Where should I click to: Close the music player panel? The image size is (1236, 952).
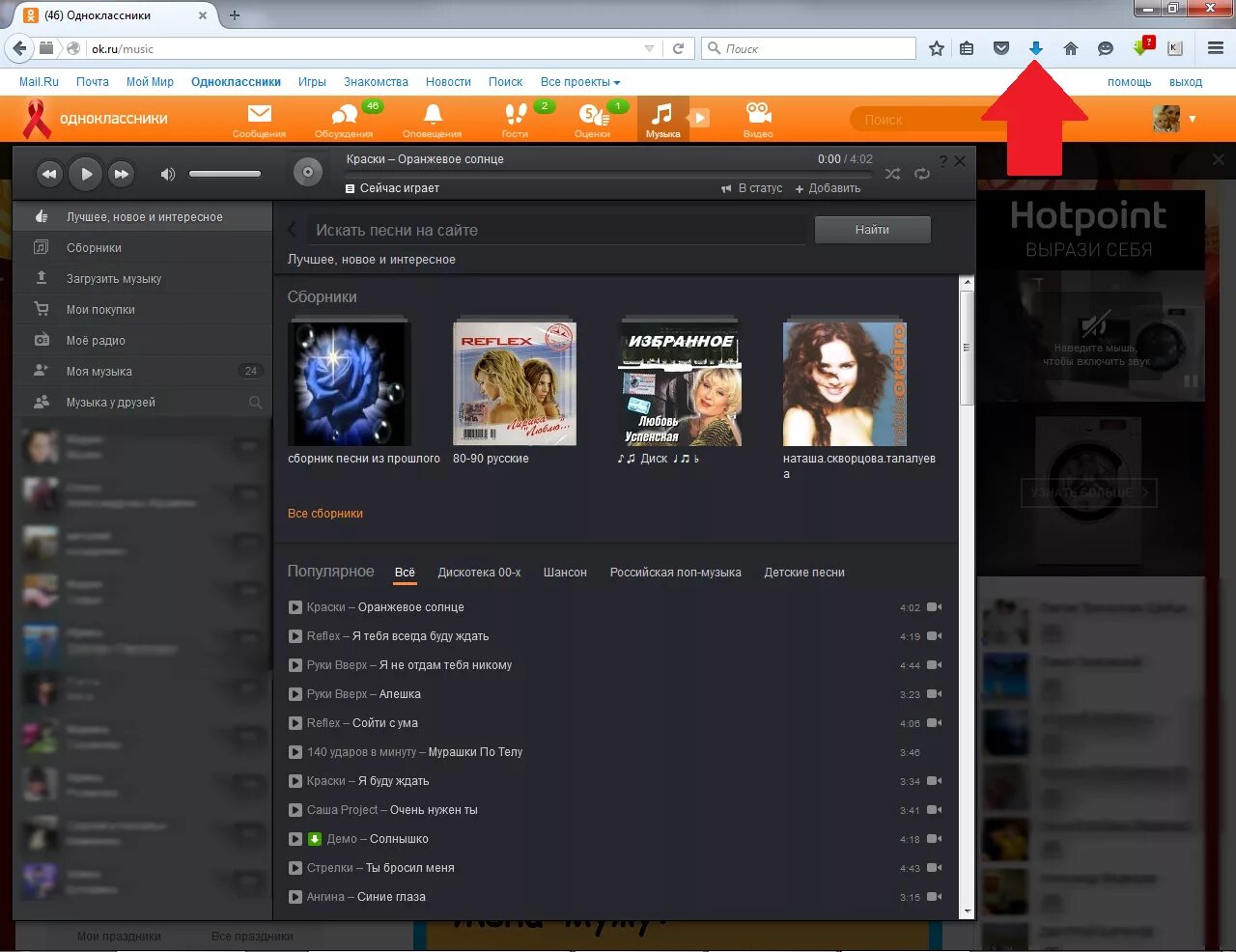click(960, 160)
